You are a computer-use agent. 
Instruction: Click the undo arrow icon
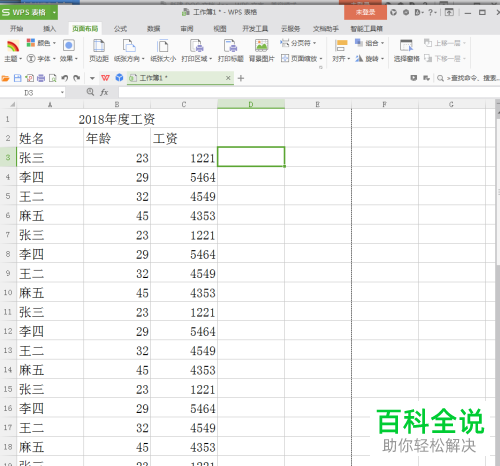point(65,78)
